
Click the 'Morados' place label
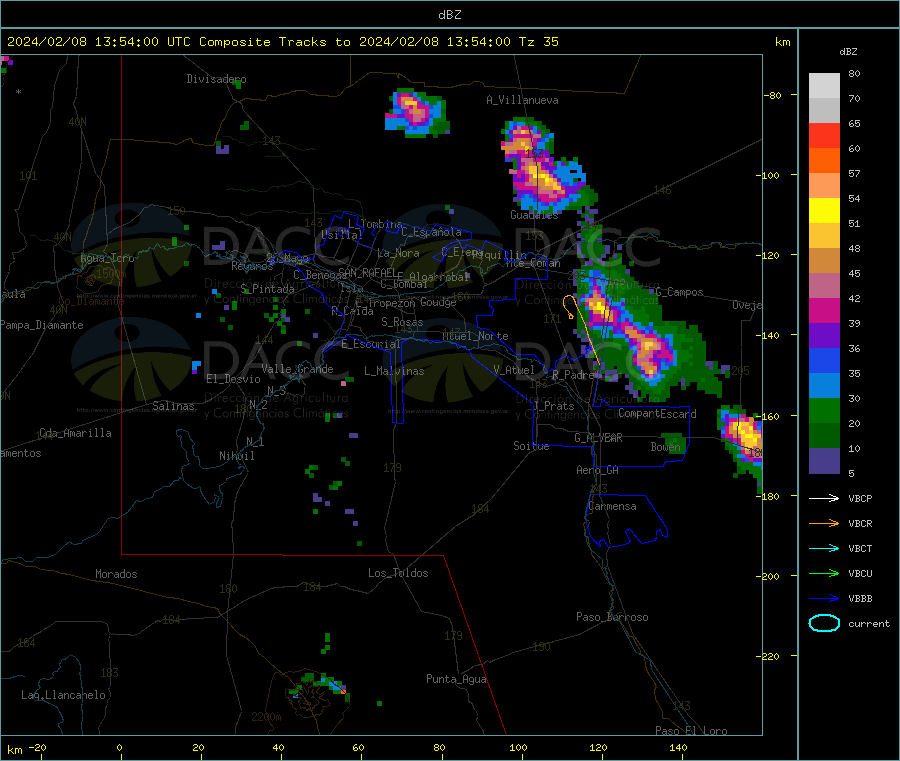[116, 574]
